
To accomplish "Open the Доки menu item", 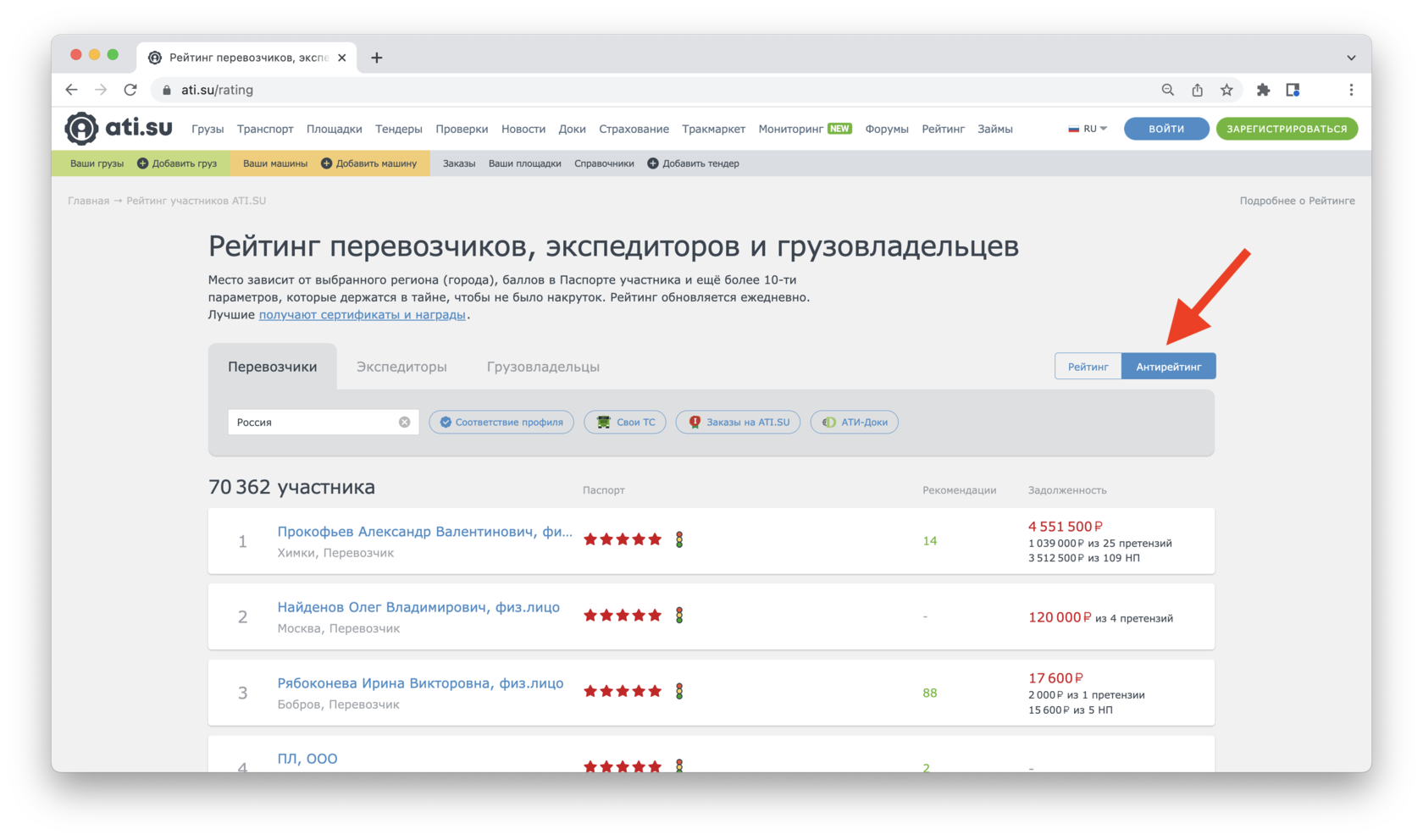I will click(573, 129).
